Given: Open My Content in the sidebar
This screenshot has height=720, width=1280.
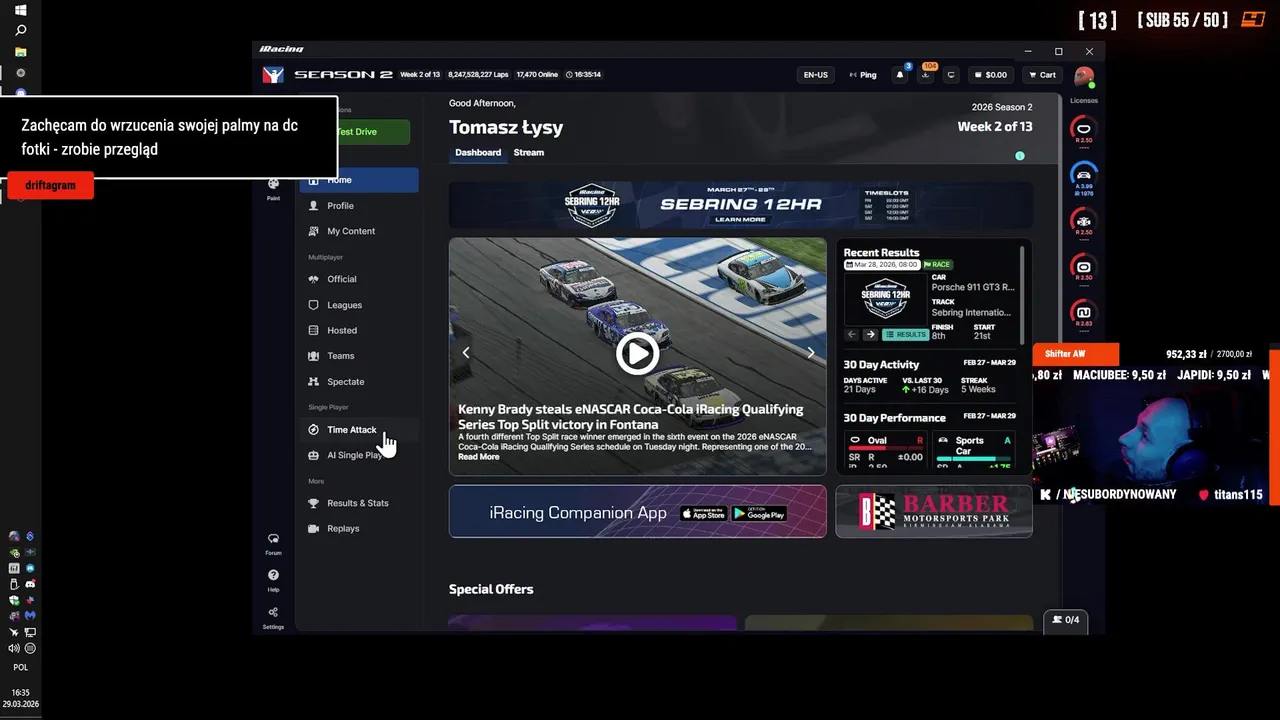Looking at the screenshot, I should click(359, 231).
